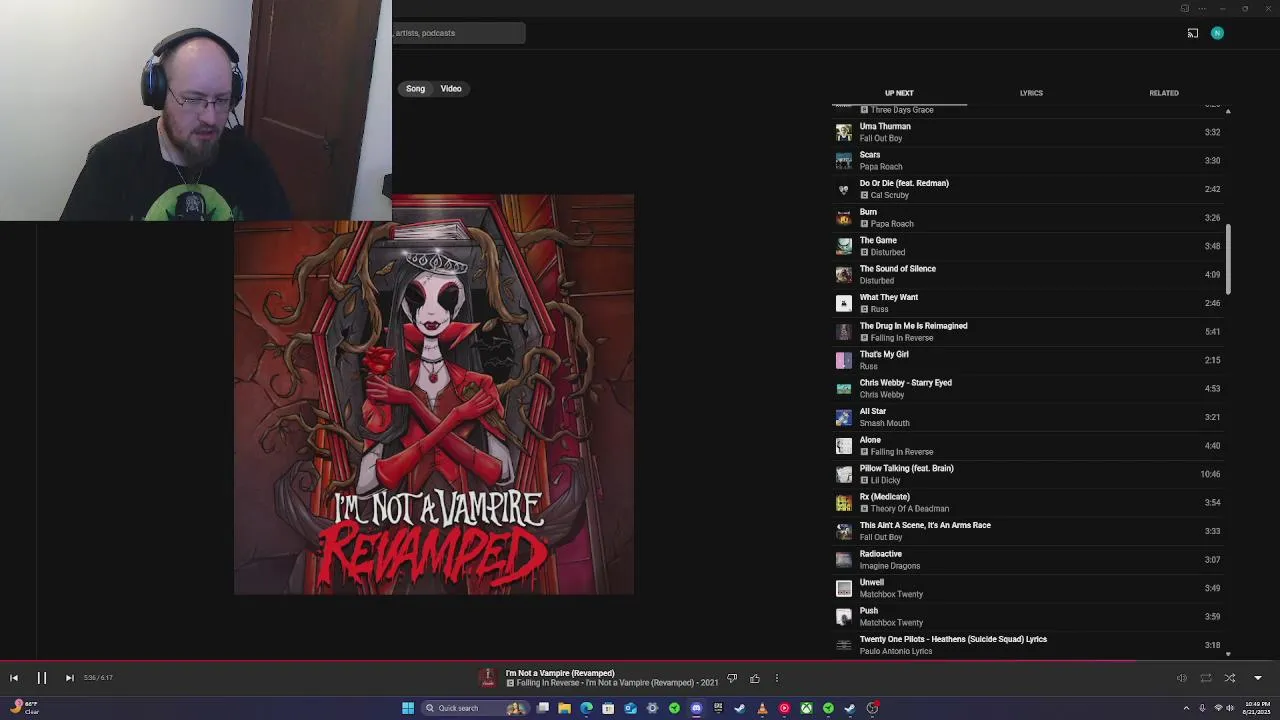Show hidden system tray icons
Image resolution: width=1280 pixels, height=720 pixels.
[1188, 708]
